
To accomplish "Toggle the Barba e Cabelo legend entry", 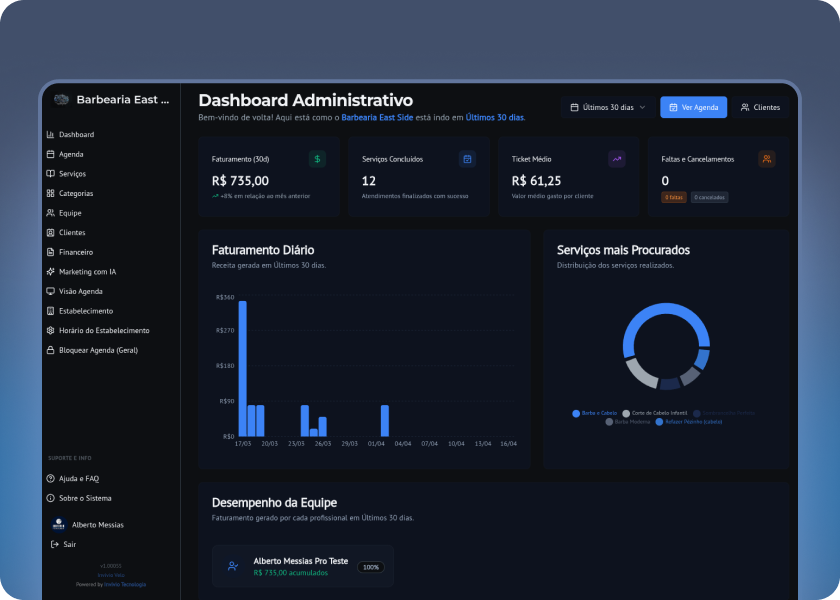I will pos(595,413).
